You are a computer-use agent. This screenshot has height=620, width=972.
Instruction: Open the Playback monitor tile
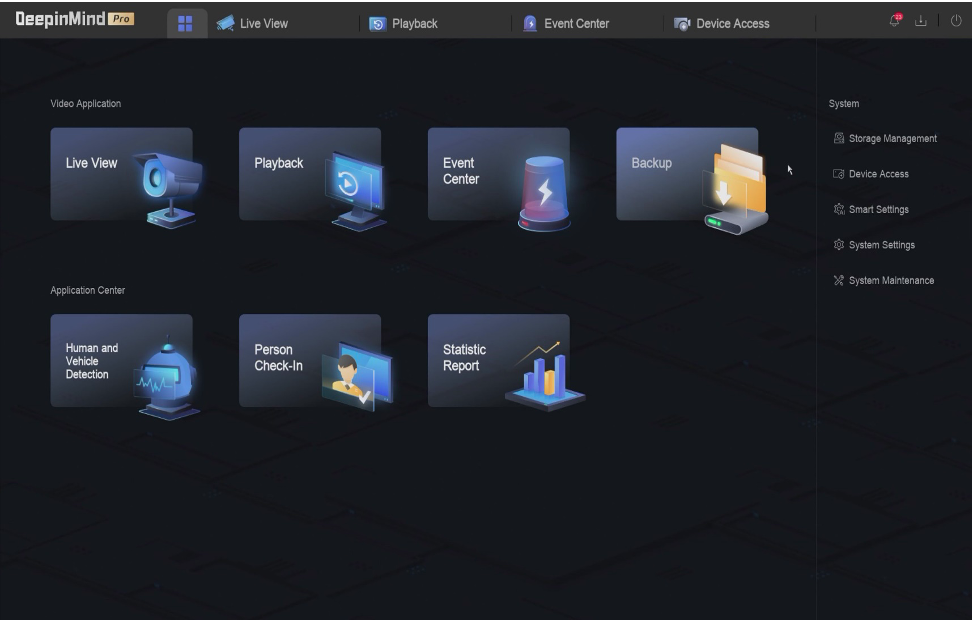pos(310,174)
